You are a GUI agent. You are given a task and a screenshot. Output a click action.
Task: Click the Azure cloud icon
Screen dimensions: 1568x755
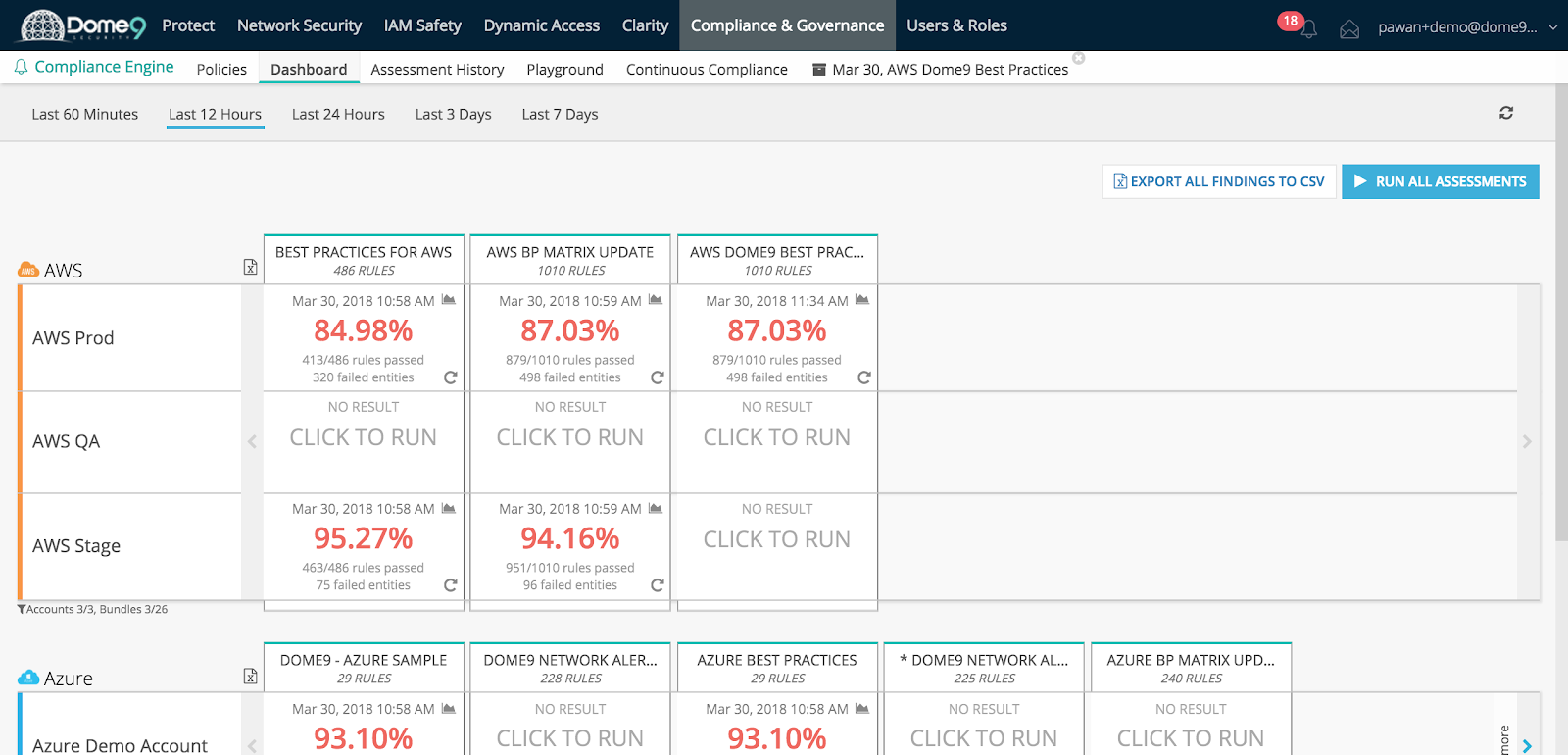coord(28,678)
